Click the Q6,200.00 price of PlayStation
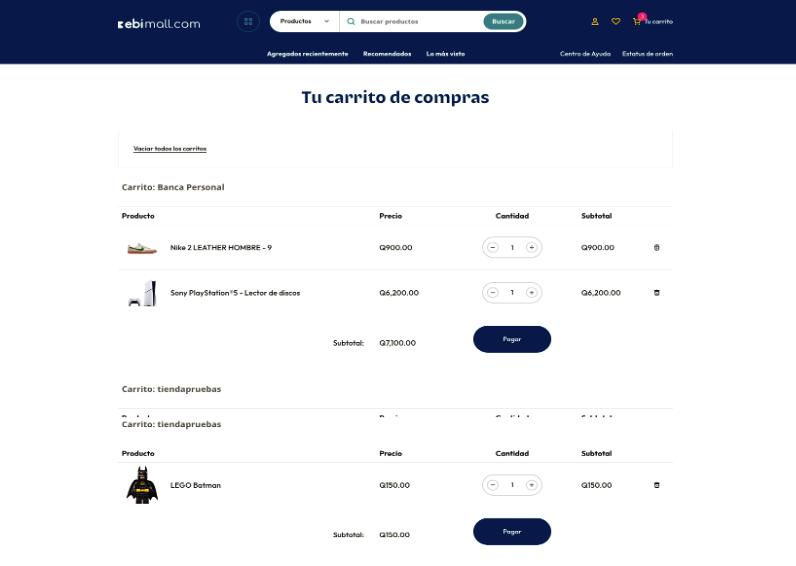 399,293
